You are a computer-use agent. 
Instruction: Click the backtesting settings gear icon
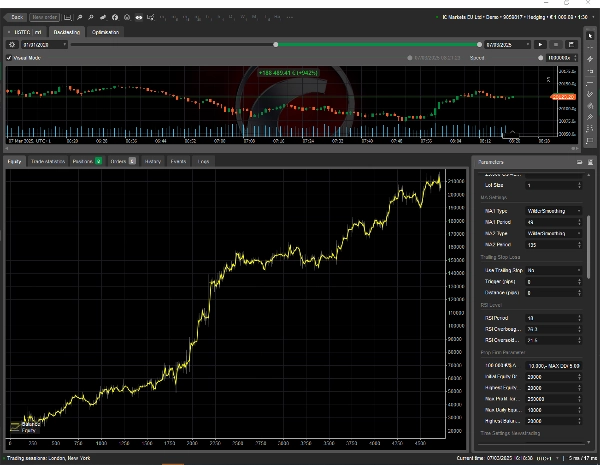pyautogui.click(x=11, y=44)
